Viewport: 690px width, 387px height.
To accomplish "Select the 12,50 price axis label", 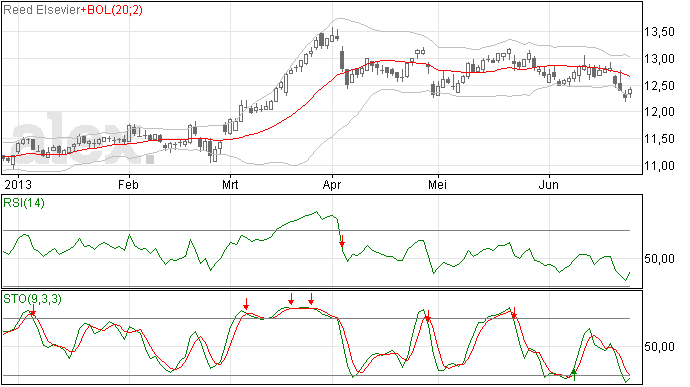I will (x=659, y=86).
